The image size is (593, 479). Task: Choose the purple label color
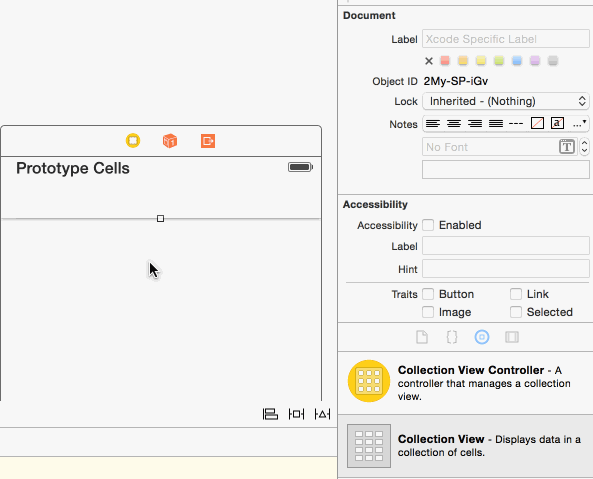[x=535, y=60]
